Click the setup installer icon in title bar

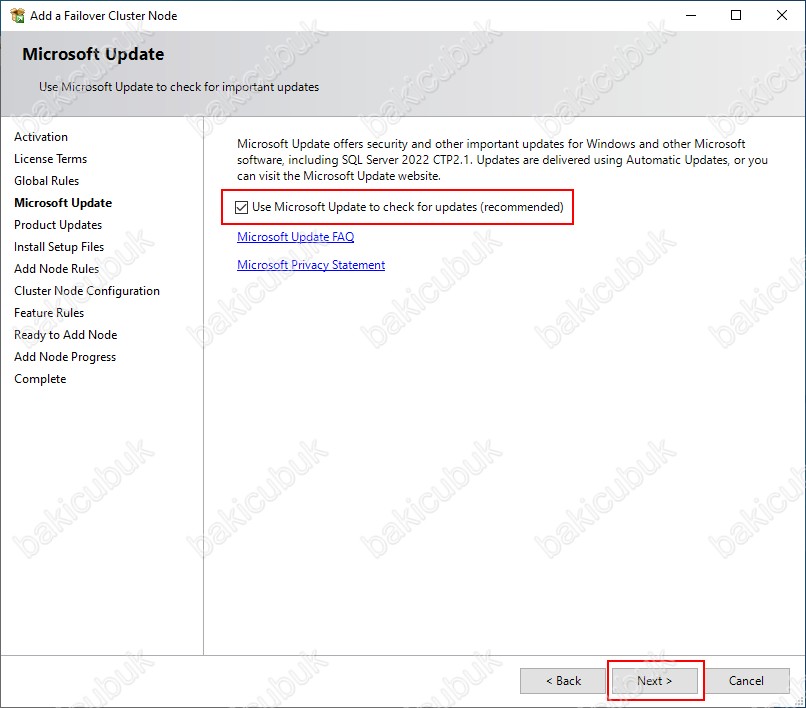coord(17,15)
